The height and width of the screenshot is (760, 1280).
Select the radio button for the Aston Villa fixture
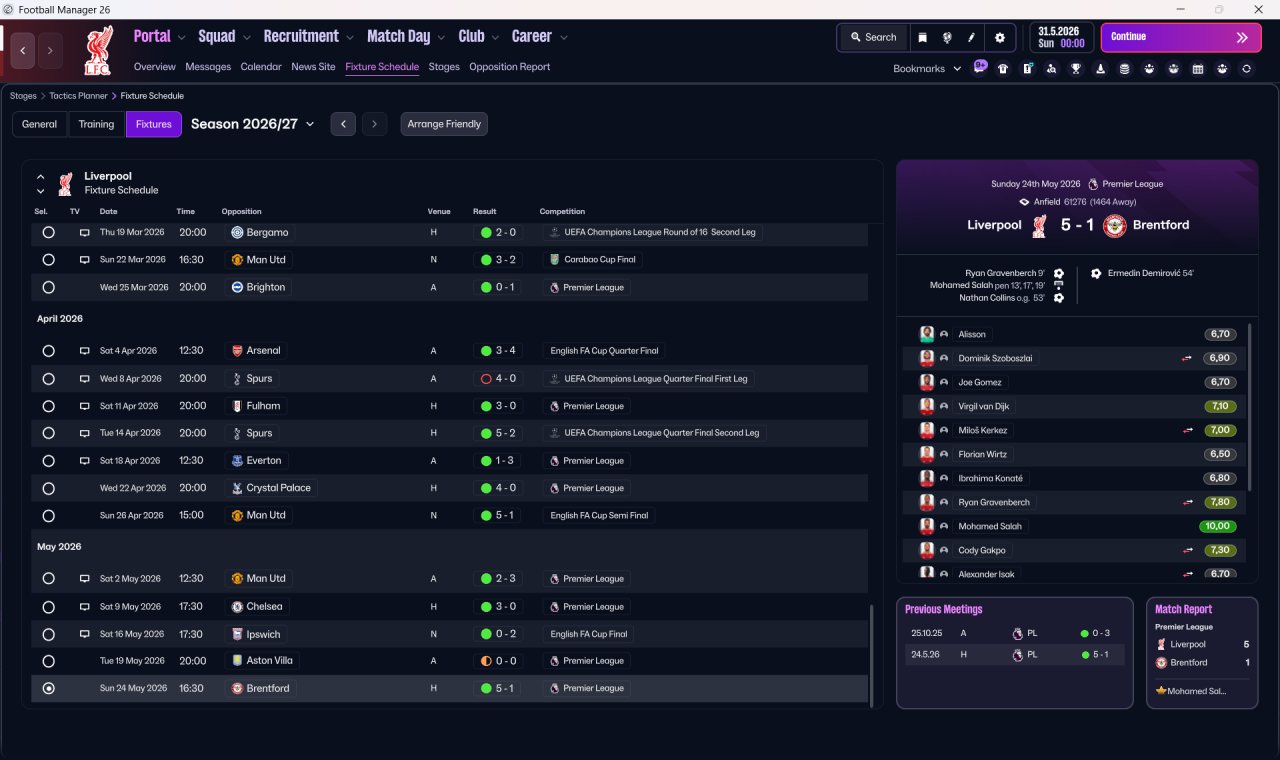pos(48,661)
